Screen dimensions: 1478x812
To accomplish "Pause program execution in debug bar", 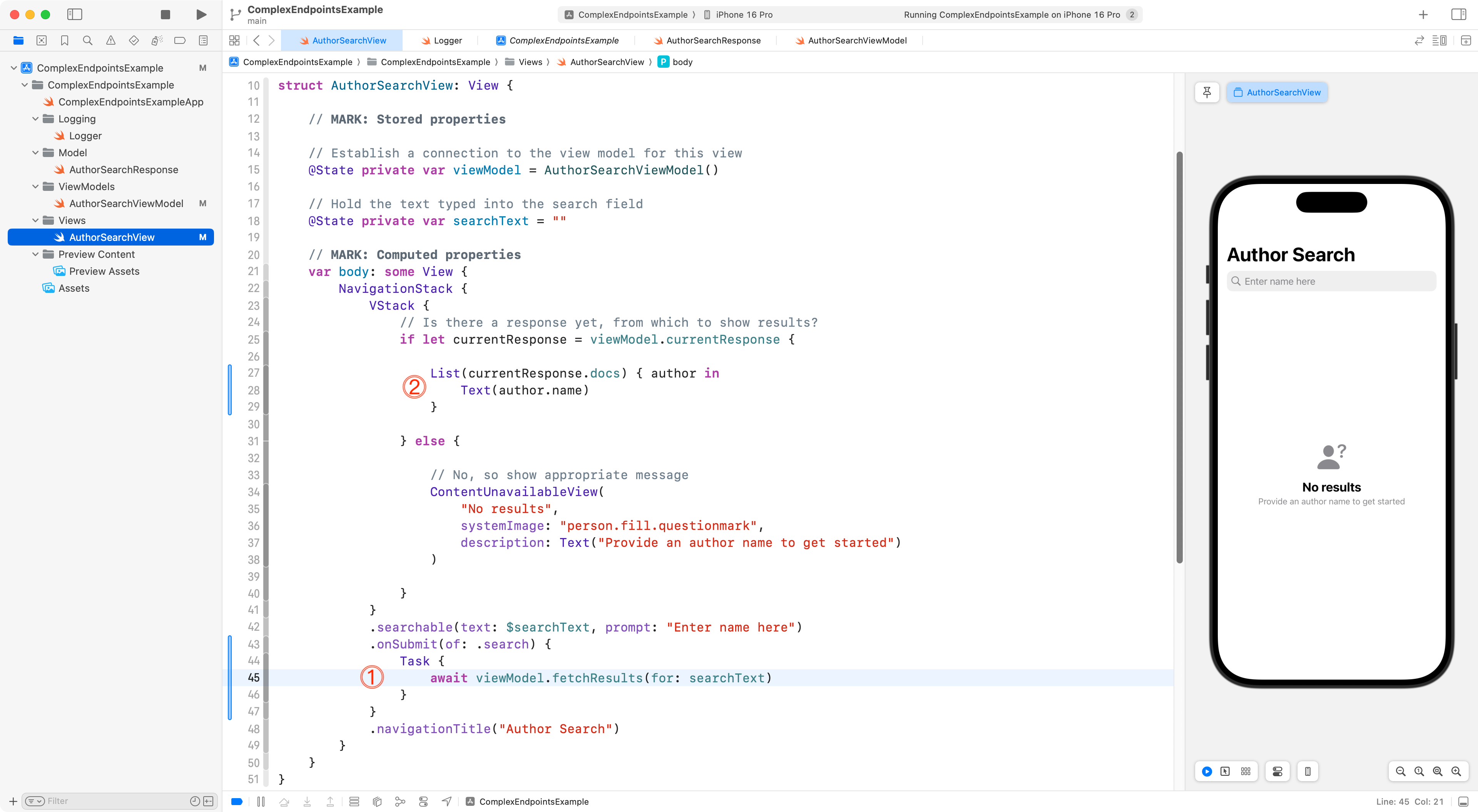I will [261, 802].
